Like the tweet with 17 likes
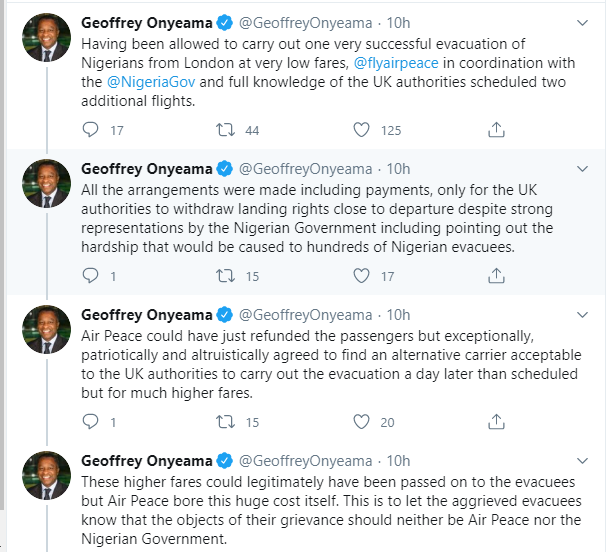This screenshot has height=552, width=608. 362,276
